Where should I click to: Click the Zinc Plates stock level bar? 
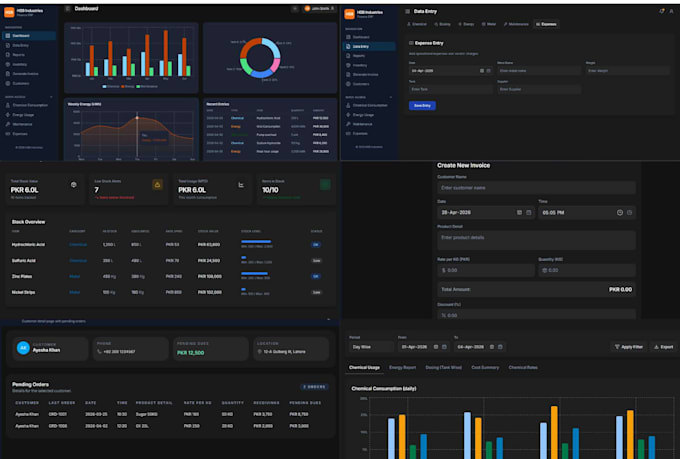click(x=255, y=273)
